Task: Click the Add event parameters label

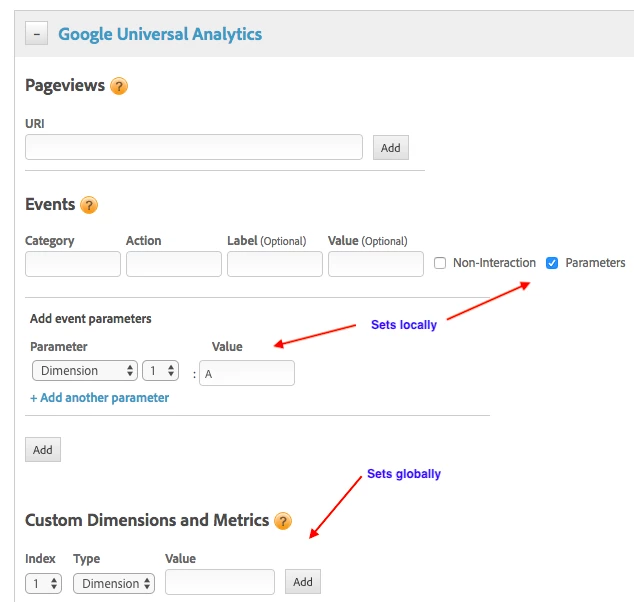Action: 91,319
